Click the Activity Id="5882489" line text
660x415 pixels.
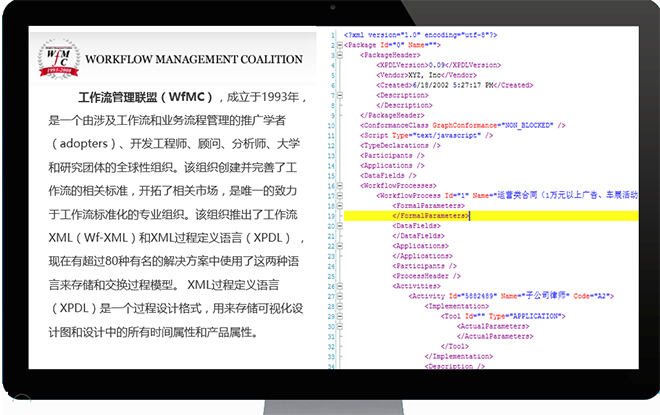pos(511,296)
